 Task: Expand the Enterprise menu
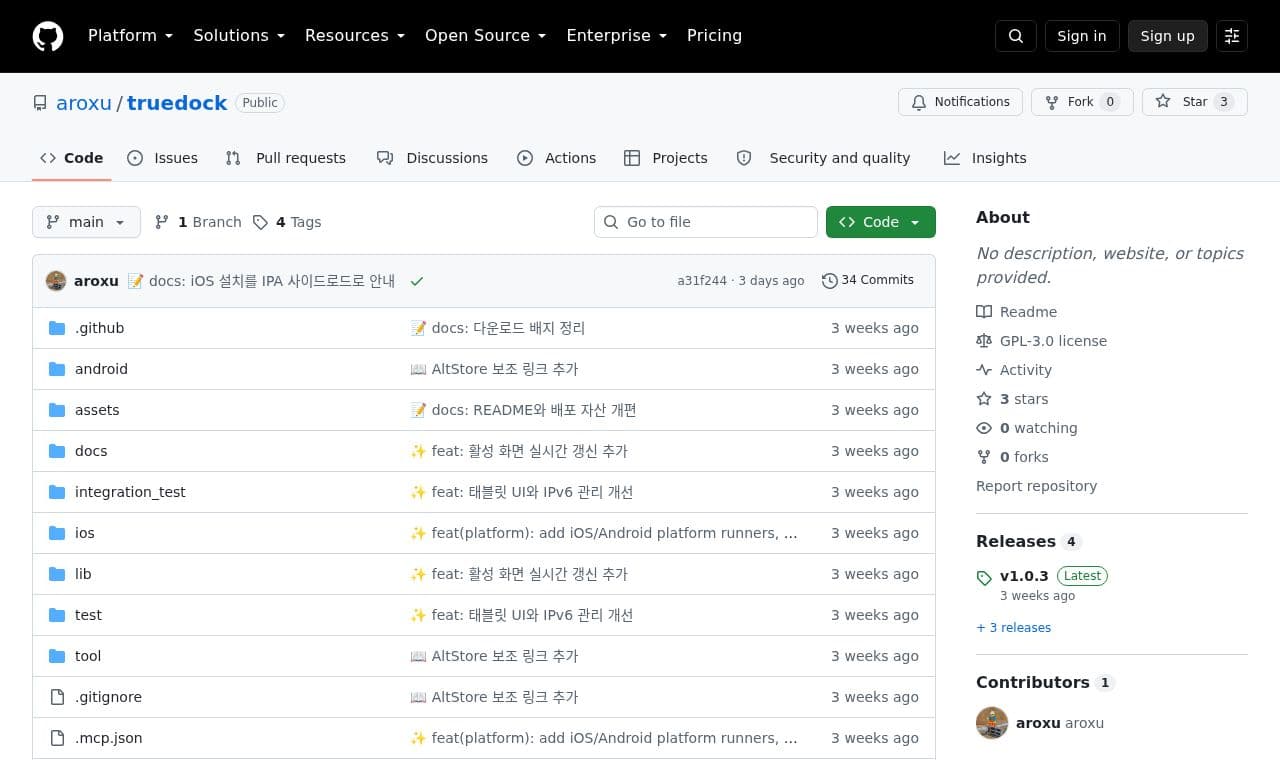[x=616, y=36]
